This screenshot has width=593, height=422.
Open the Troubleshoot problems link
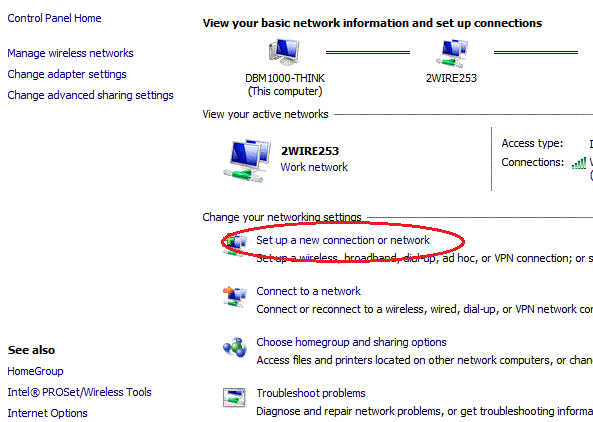click(x=311, y=393)
